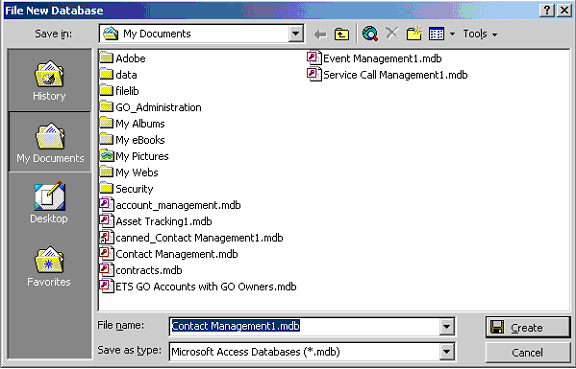This screenshot has height=369, width=576.
Task: Select the My eBooks folder
Action: click(132, 140)
